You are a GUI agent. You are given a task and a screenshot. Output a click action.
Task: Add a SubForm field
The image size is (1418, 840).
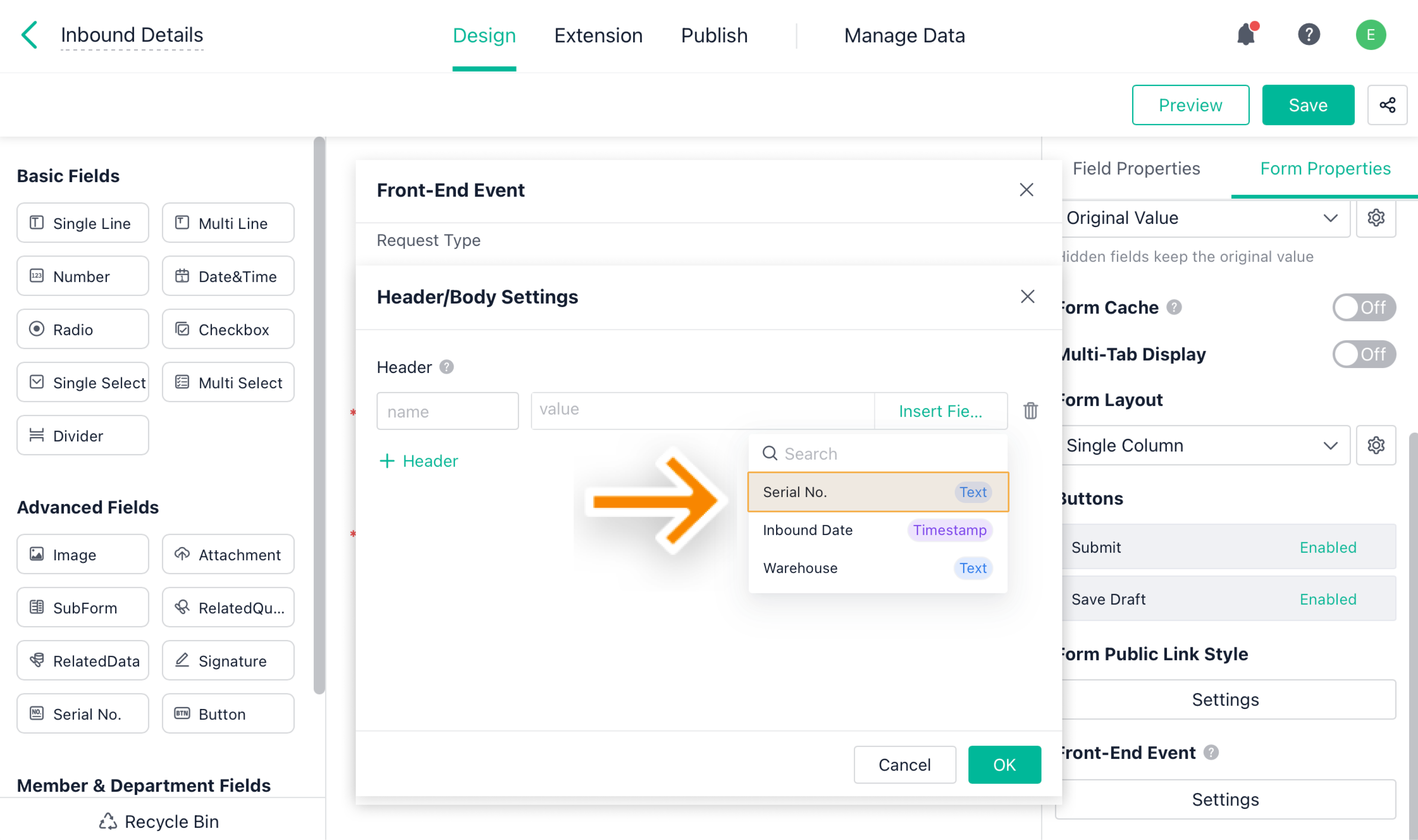click(83, 608)
